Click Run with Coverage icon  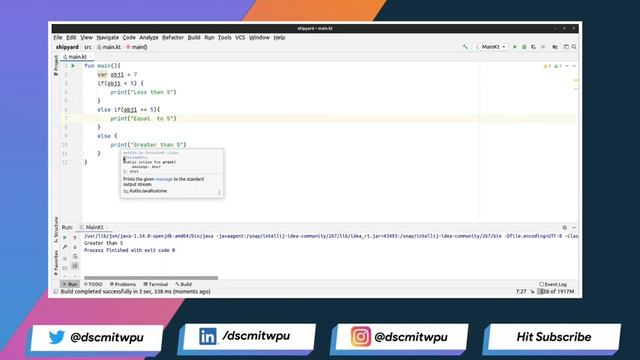click(533, 47)
